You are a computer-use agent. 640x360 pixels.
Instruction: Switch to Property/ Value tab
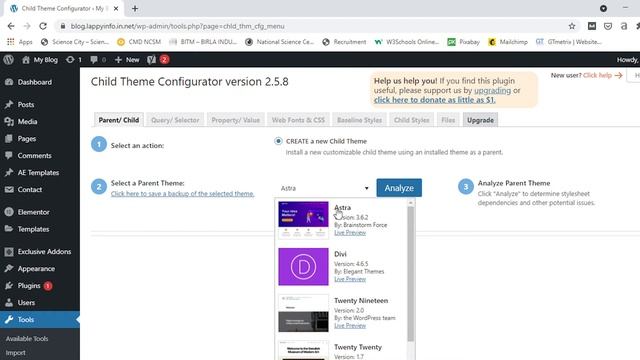[x=236, y=120]
